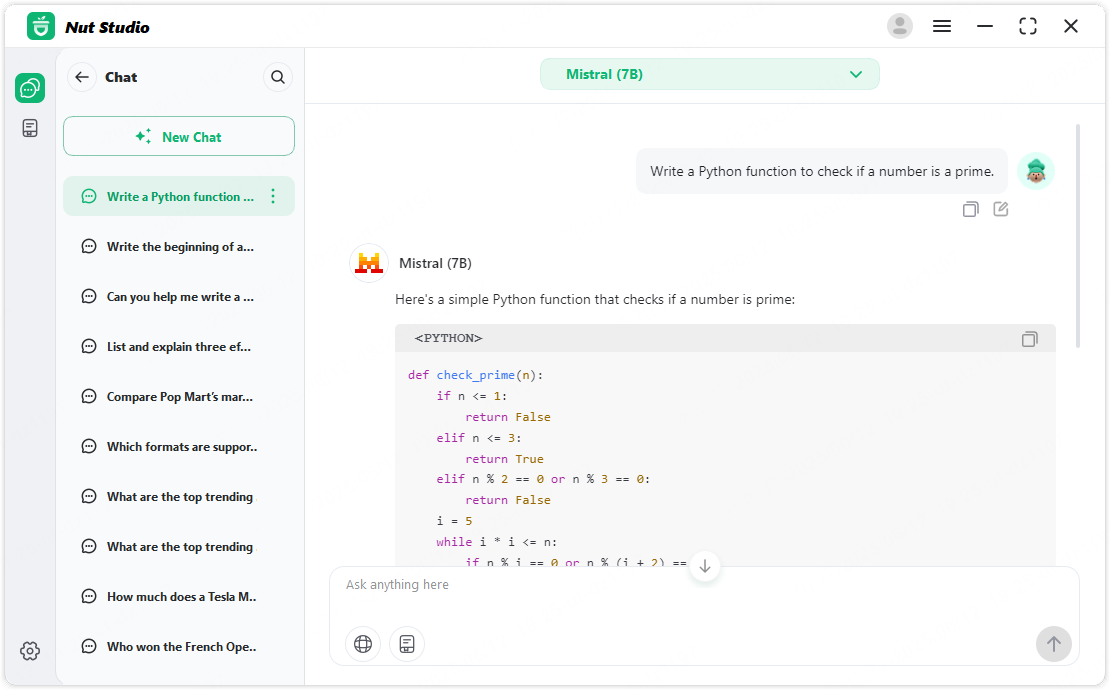Click the Nut Studio logo
The image size is (1110, 690).
click(41, 27)
